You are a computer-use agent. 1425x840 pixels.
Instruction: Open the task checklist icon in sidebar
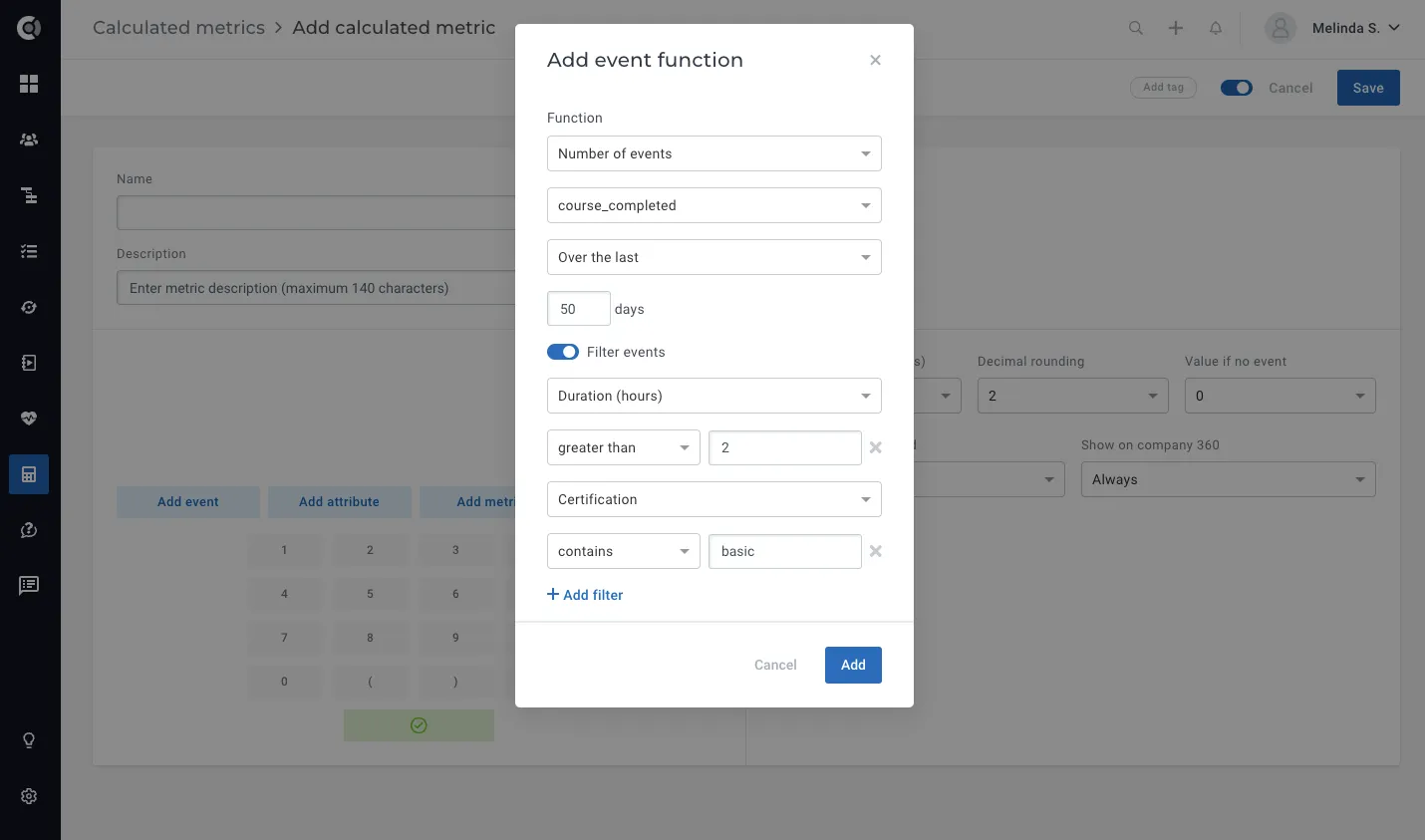point(29,251)
